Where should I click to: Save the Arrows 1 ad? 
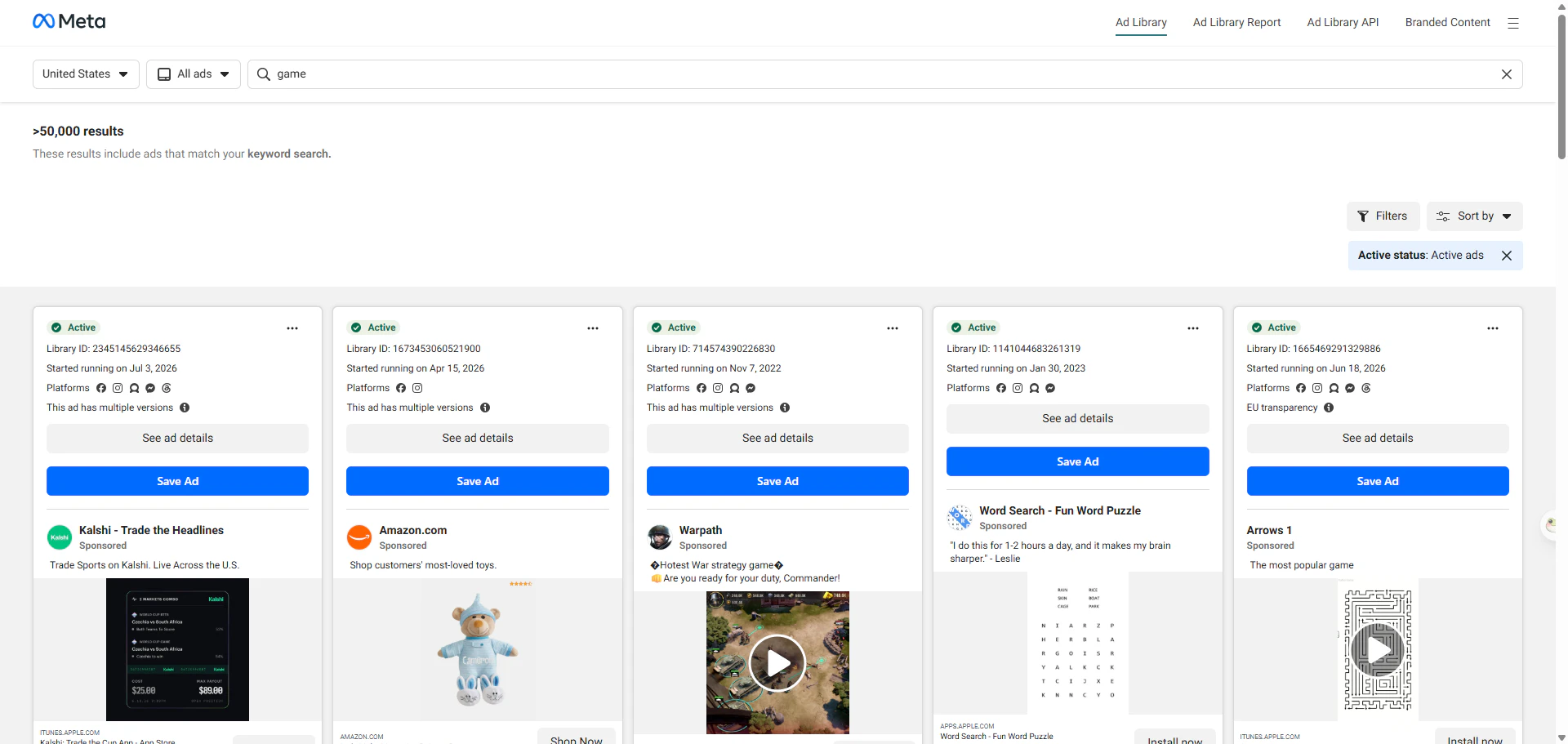(1378, 481)
